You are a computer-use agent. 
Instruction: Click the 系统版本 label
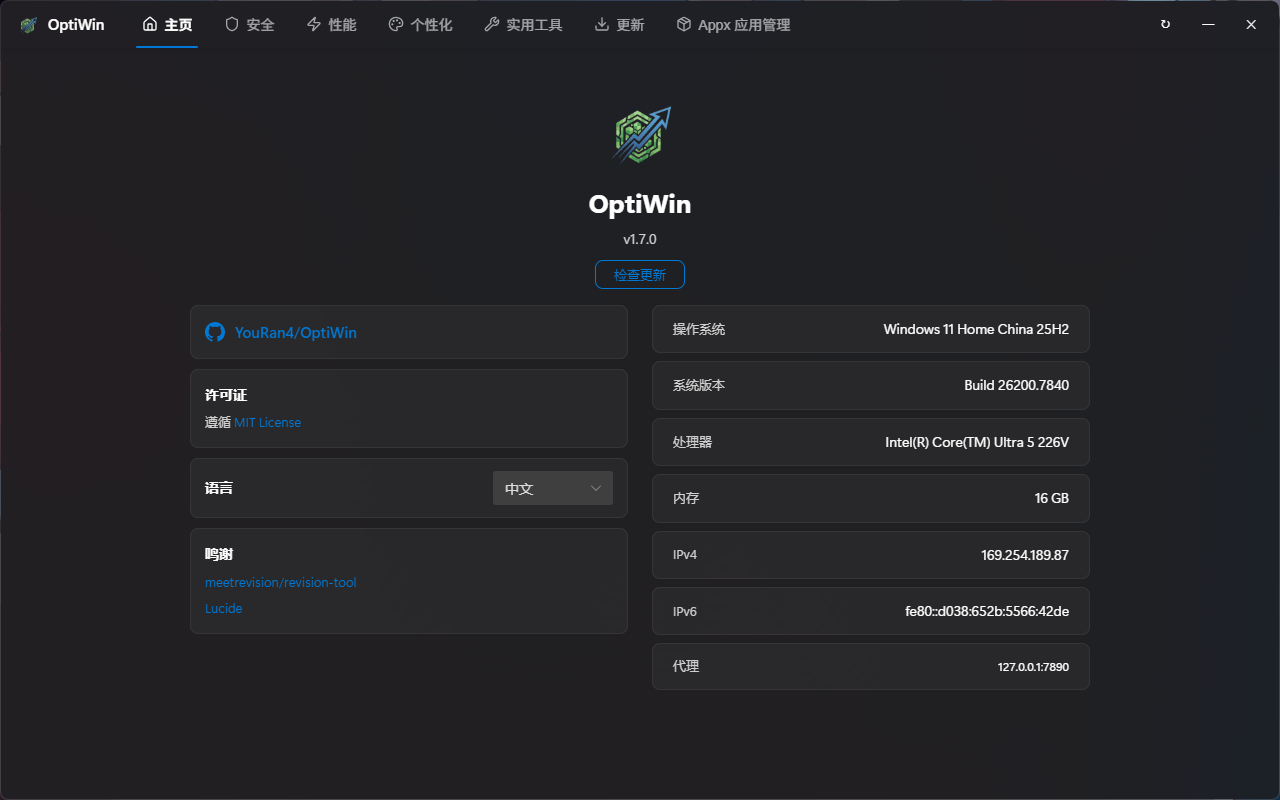699,385
